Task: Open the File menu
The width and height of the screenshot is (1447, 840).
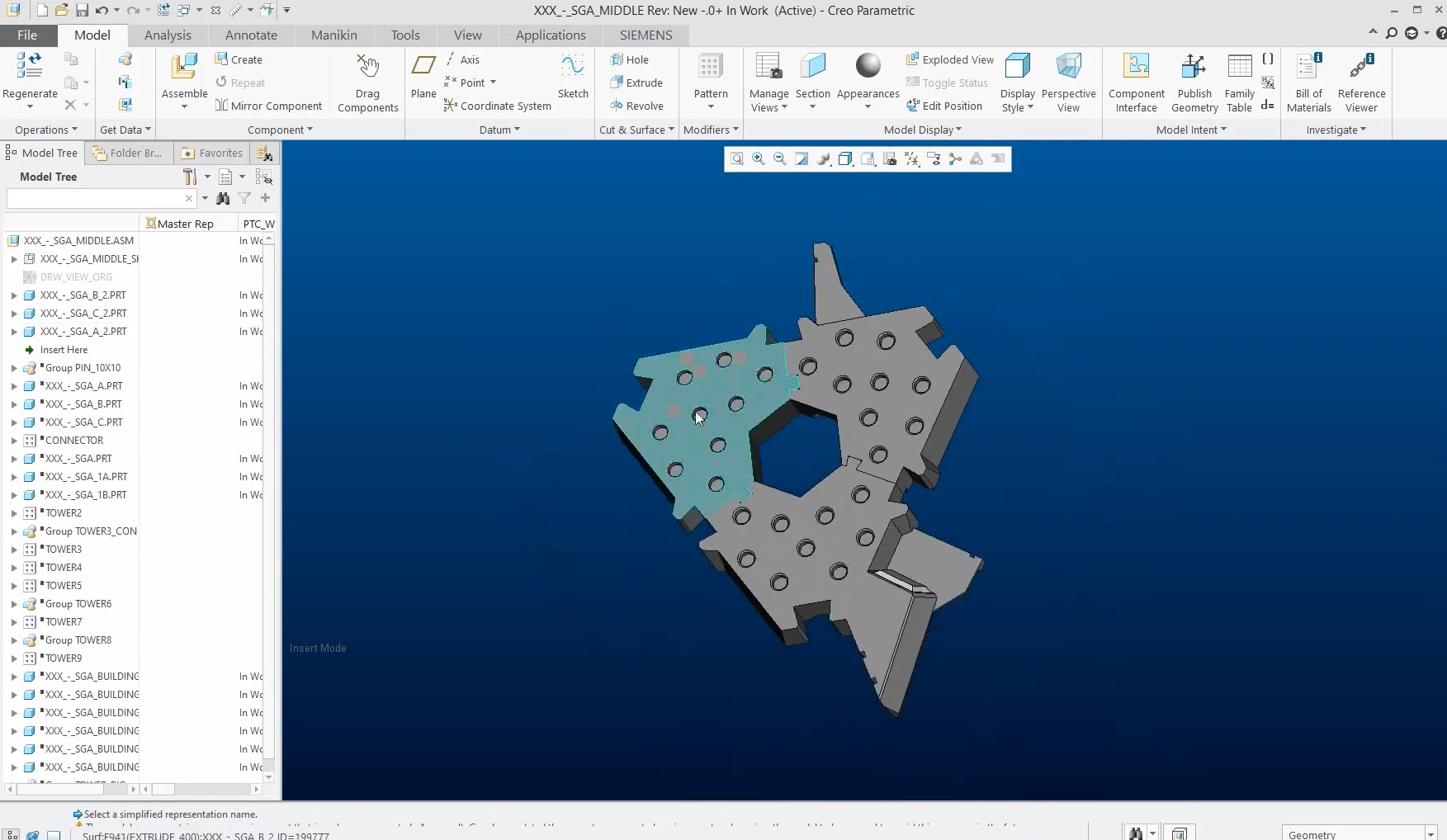Action: pyautogui.click(x=27, y=35)
